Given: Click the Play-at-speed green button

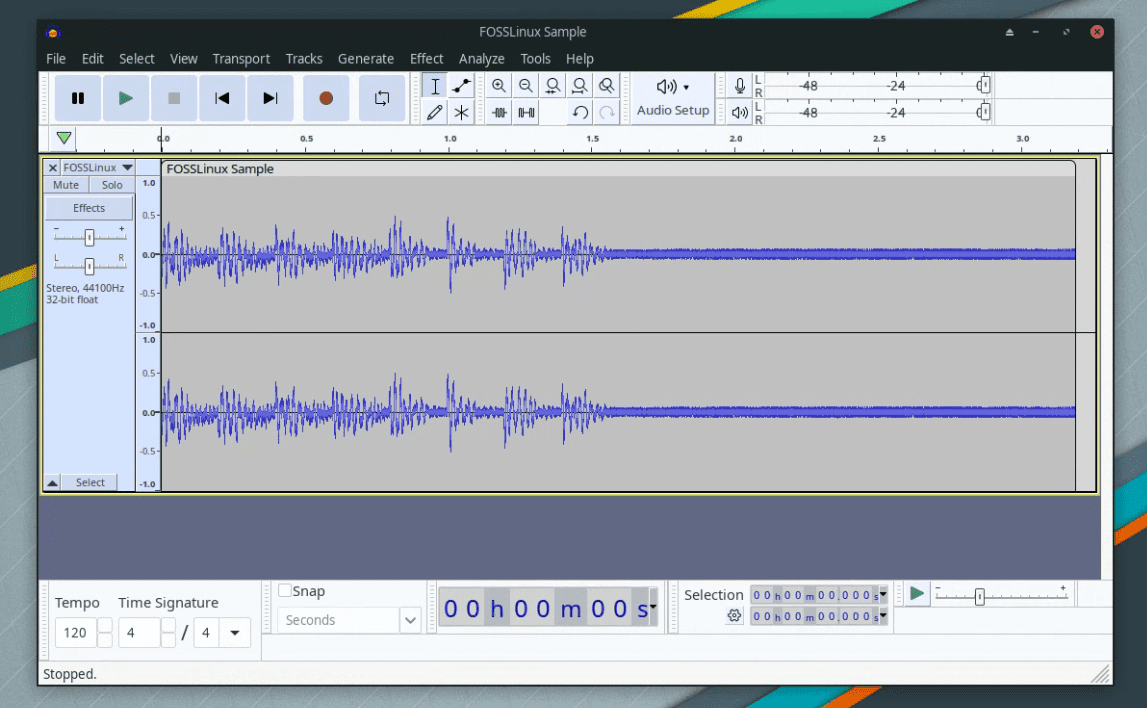Looking at the screenshot, I should coord(917,593).
